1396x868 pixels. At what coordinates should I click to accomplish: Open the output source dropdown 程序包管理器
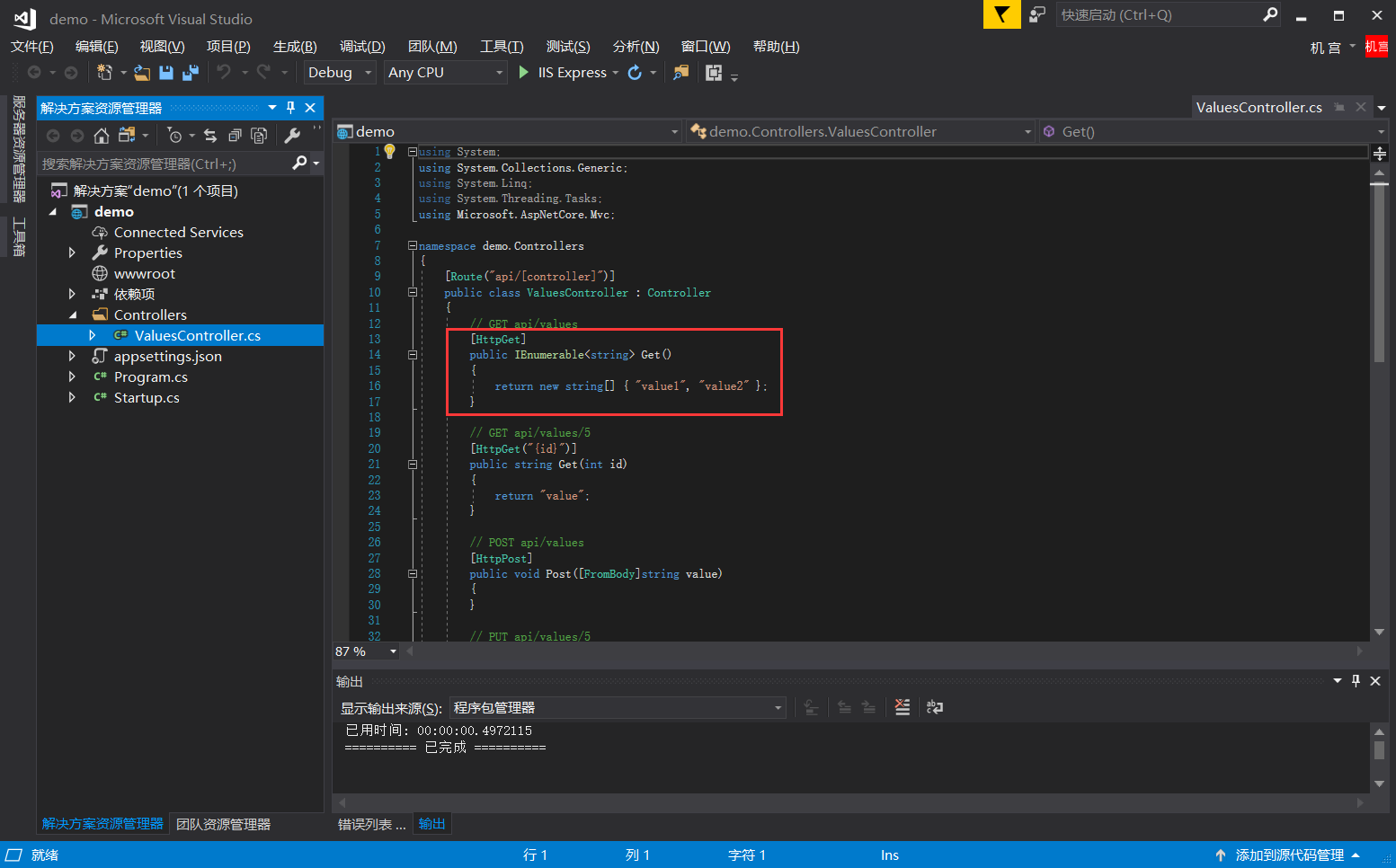pyautogui.click(x=618, y=708)
